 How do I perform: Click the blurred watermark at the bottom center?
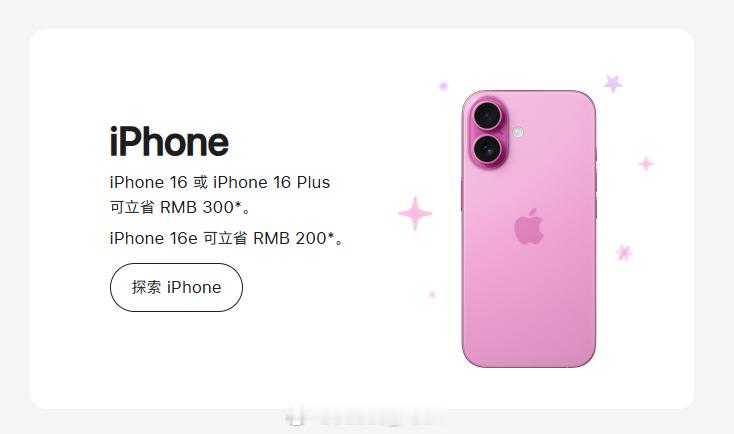click(x=365, y=417)
